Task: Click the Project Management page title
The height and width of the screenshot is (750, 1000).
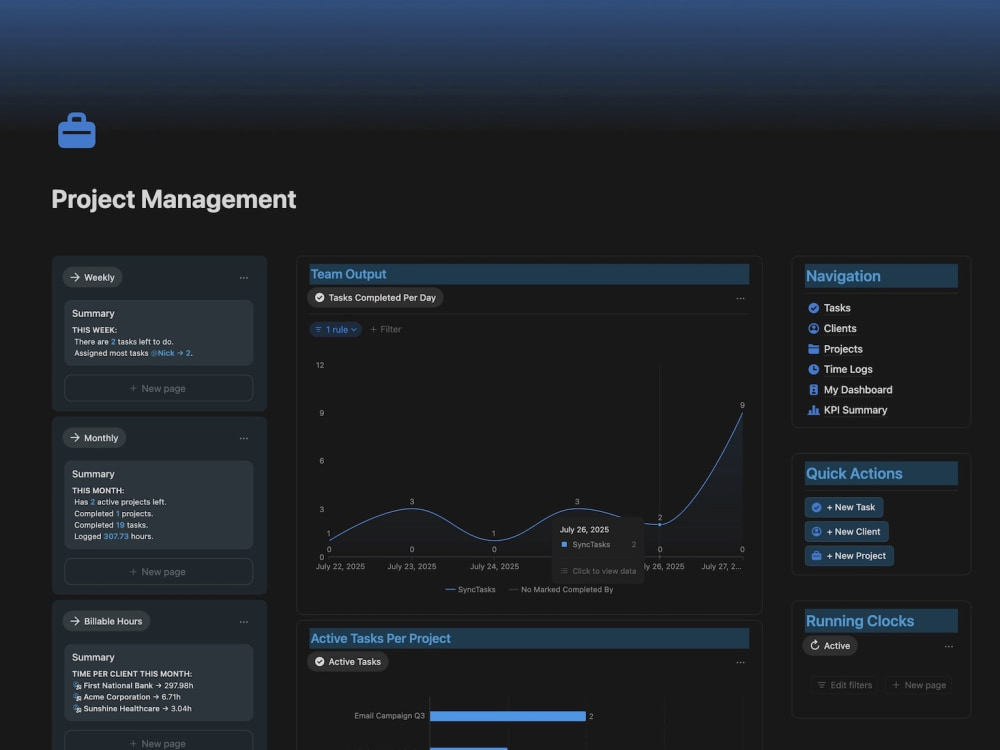Action: [173, 199]
